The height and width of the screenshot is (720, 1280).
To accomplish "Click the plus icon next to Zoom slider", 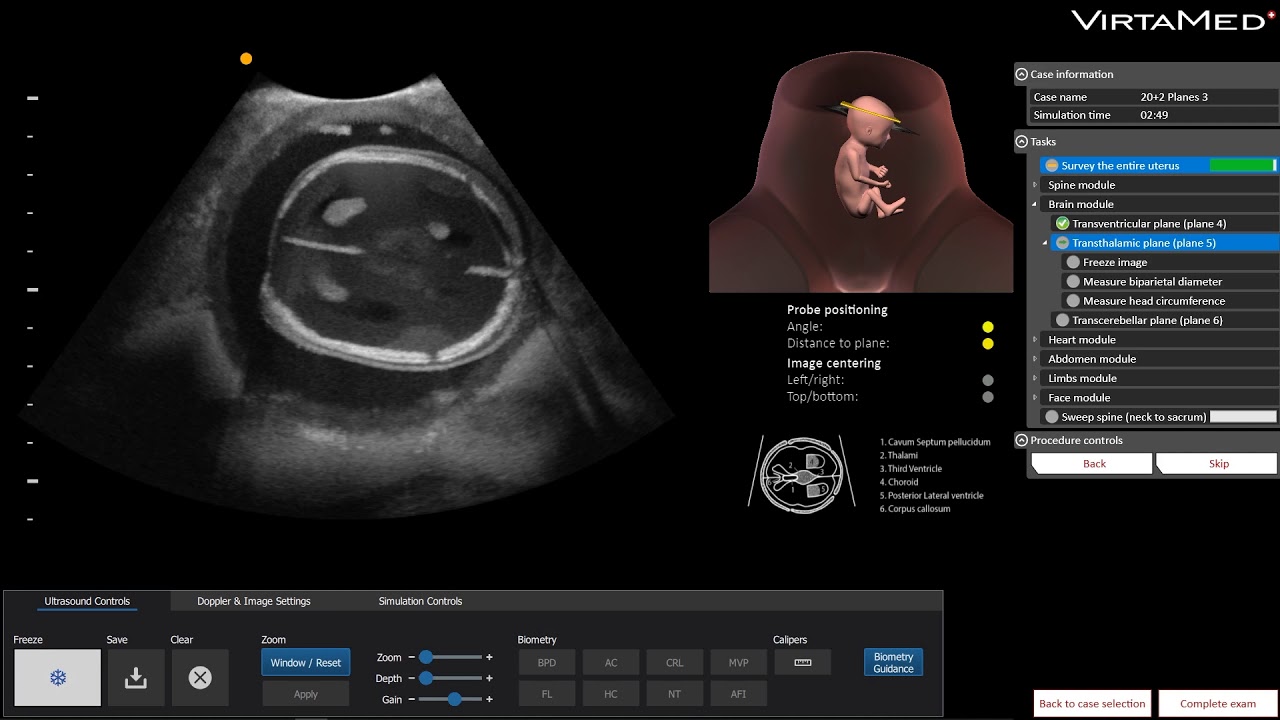I will point(489,657).
